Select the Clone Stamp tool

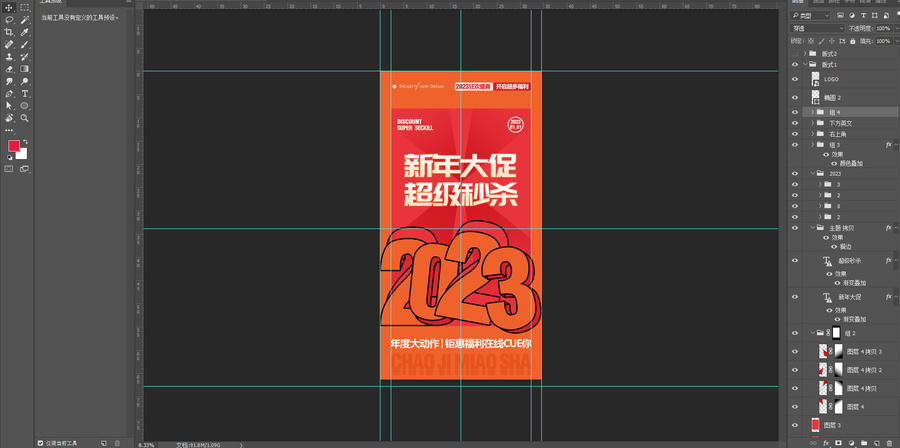(x=9, y=57)
